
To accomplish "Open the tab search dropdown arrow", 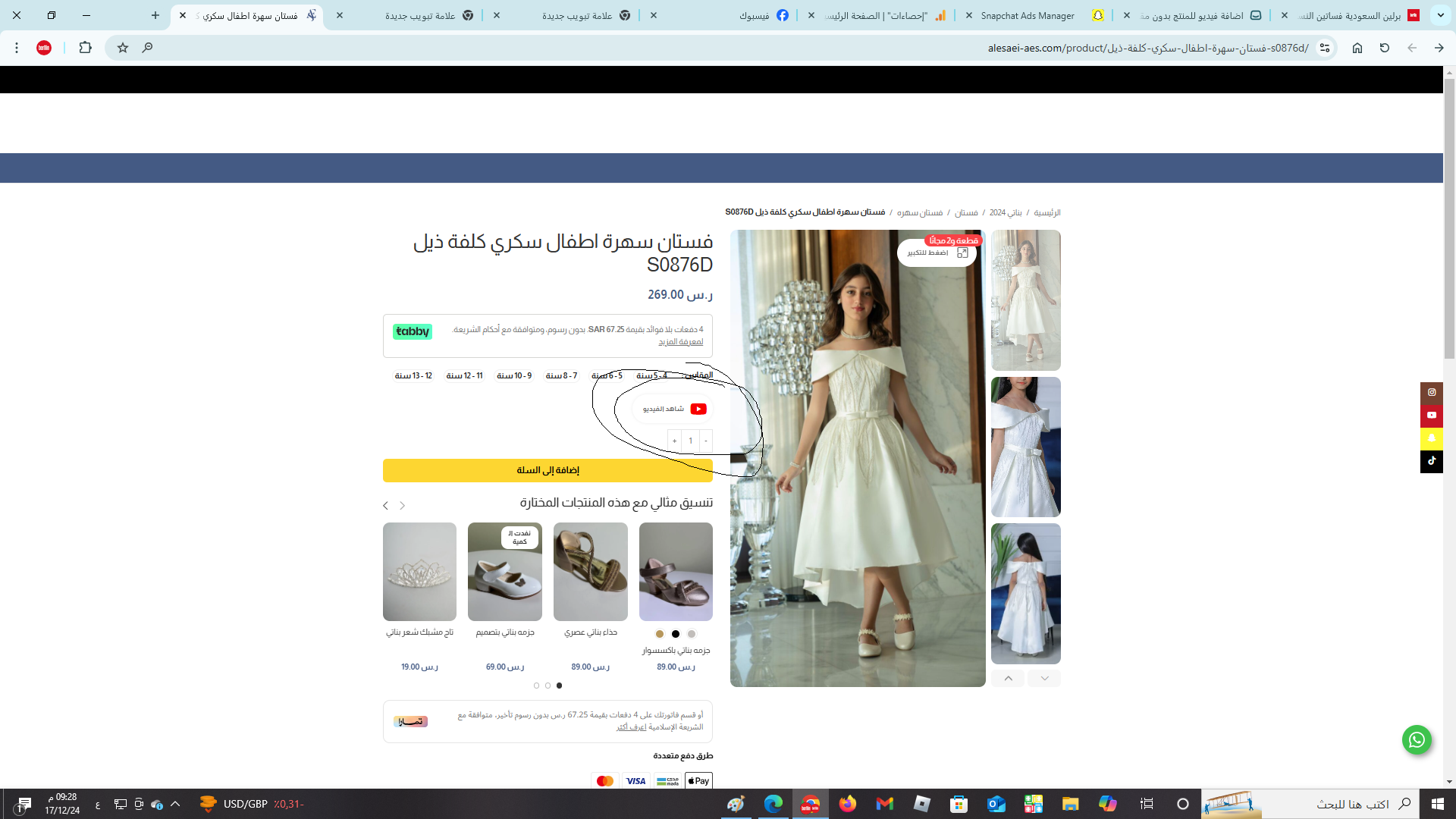I will 1440,15.
